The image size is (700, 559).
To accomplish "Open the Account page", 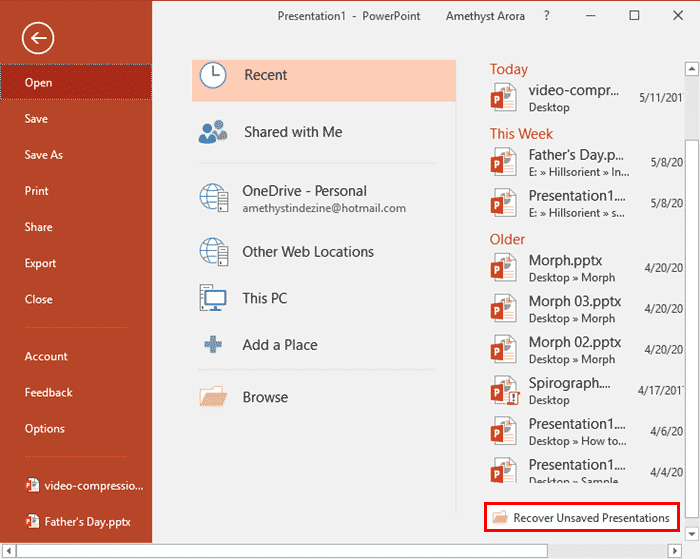I will point(76,356).
